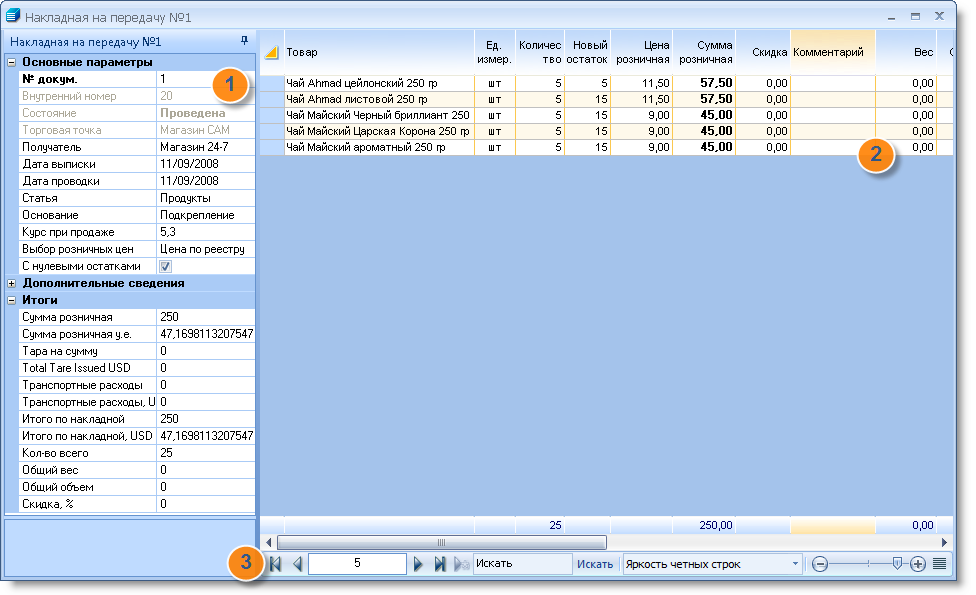Collapse the Основные параметры section
The height and width of the screenshot is (595, 976).
(x=11, y=62)
